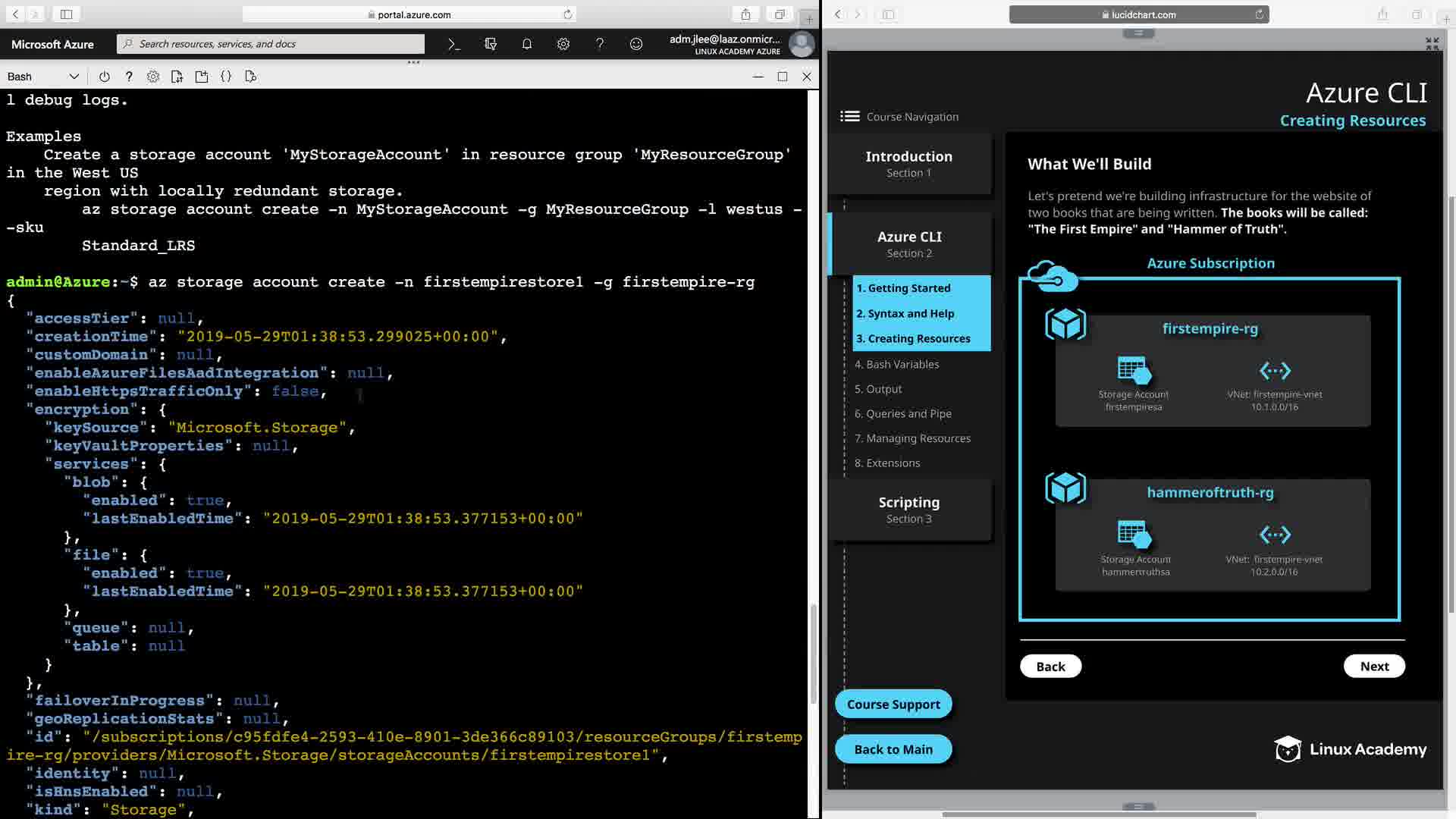Click the Azure search resources field
Screen dimensions: 1456x819
coord(273,44)
